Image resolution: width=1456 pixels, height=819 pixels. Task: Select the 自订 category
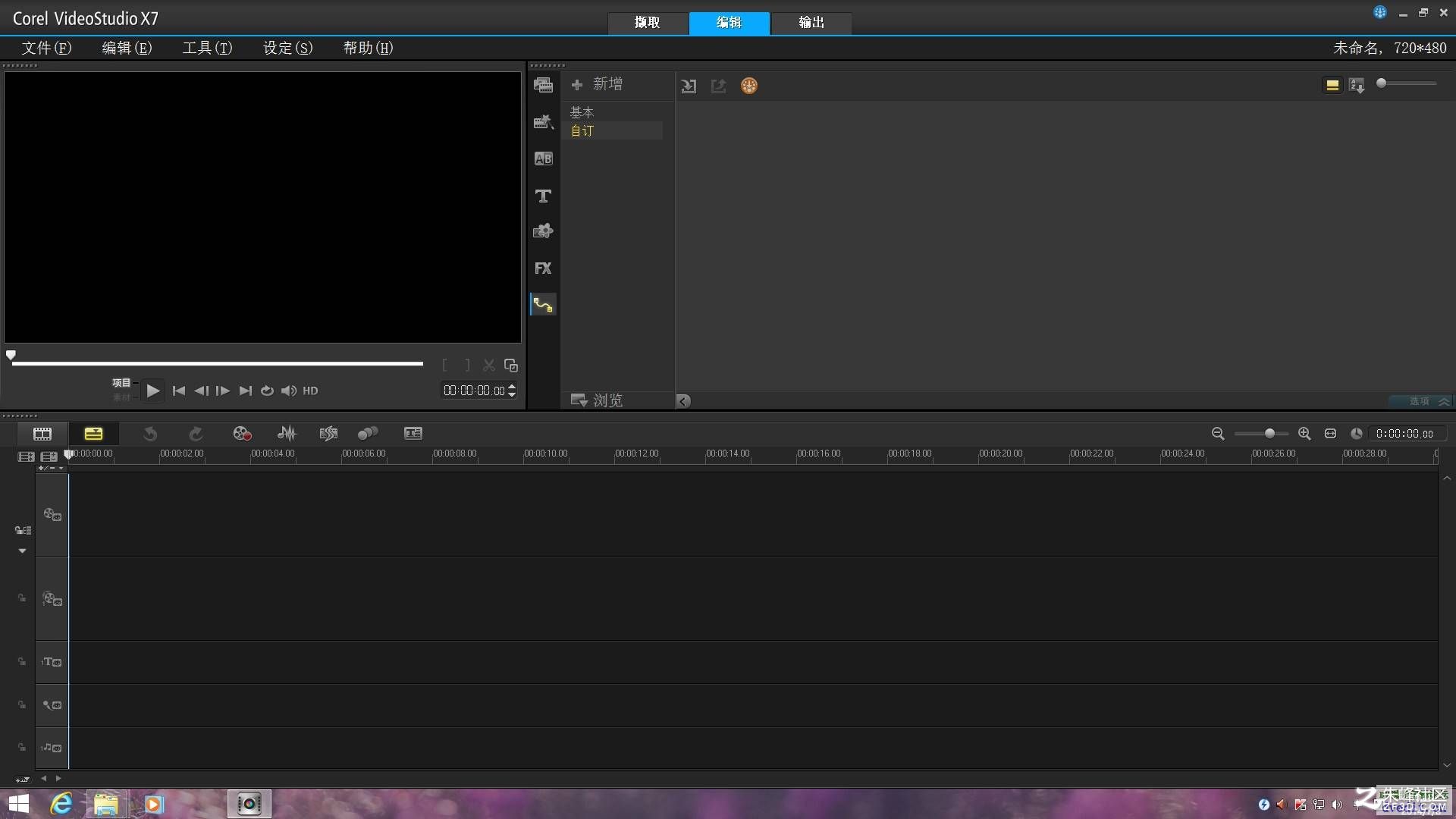582,130
